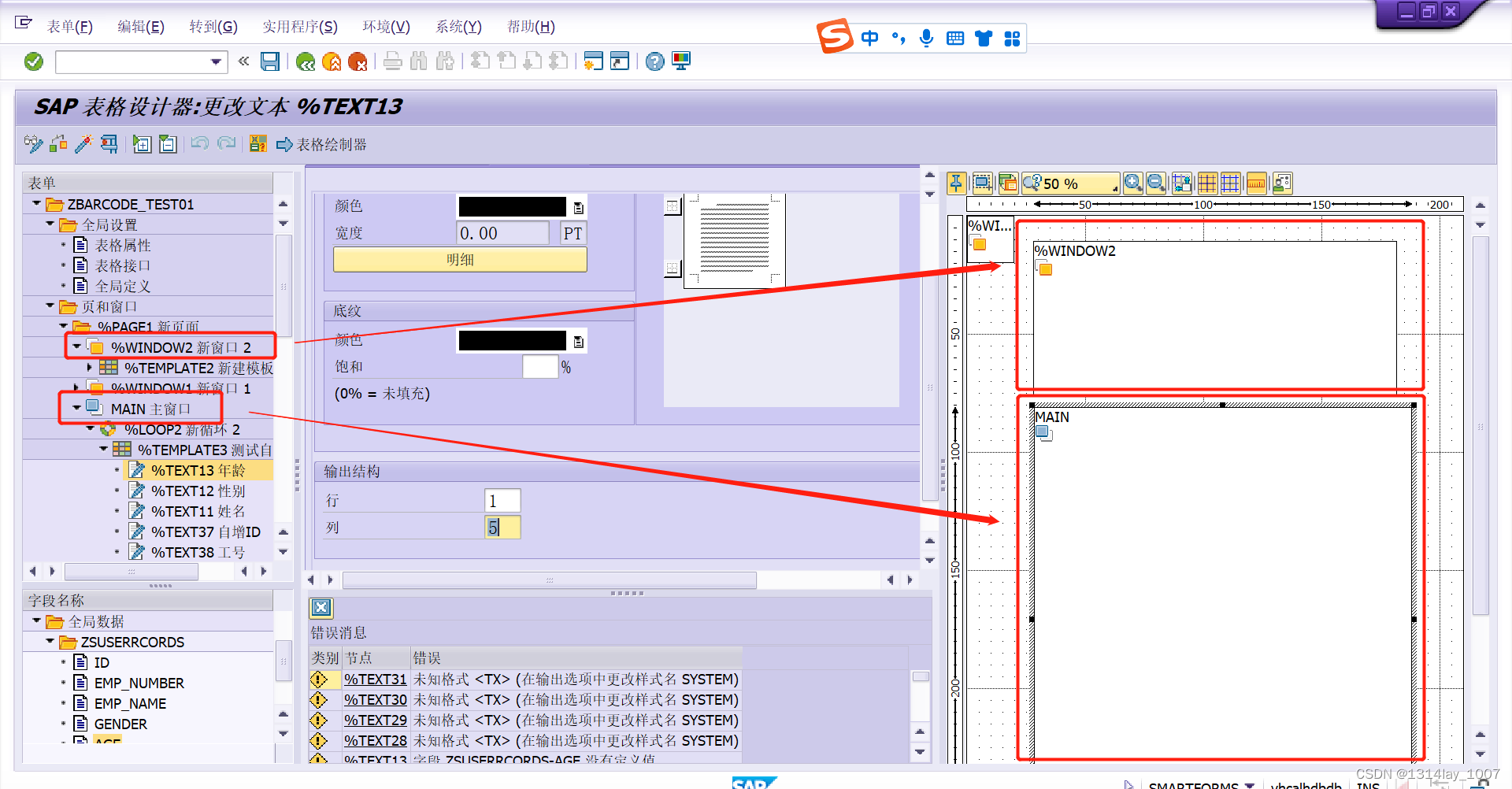Viewport: 1512px width, 789px height.
Task: Click the 表格绘制器 button
Action: click(321, 144)
